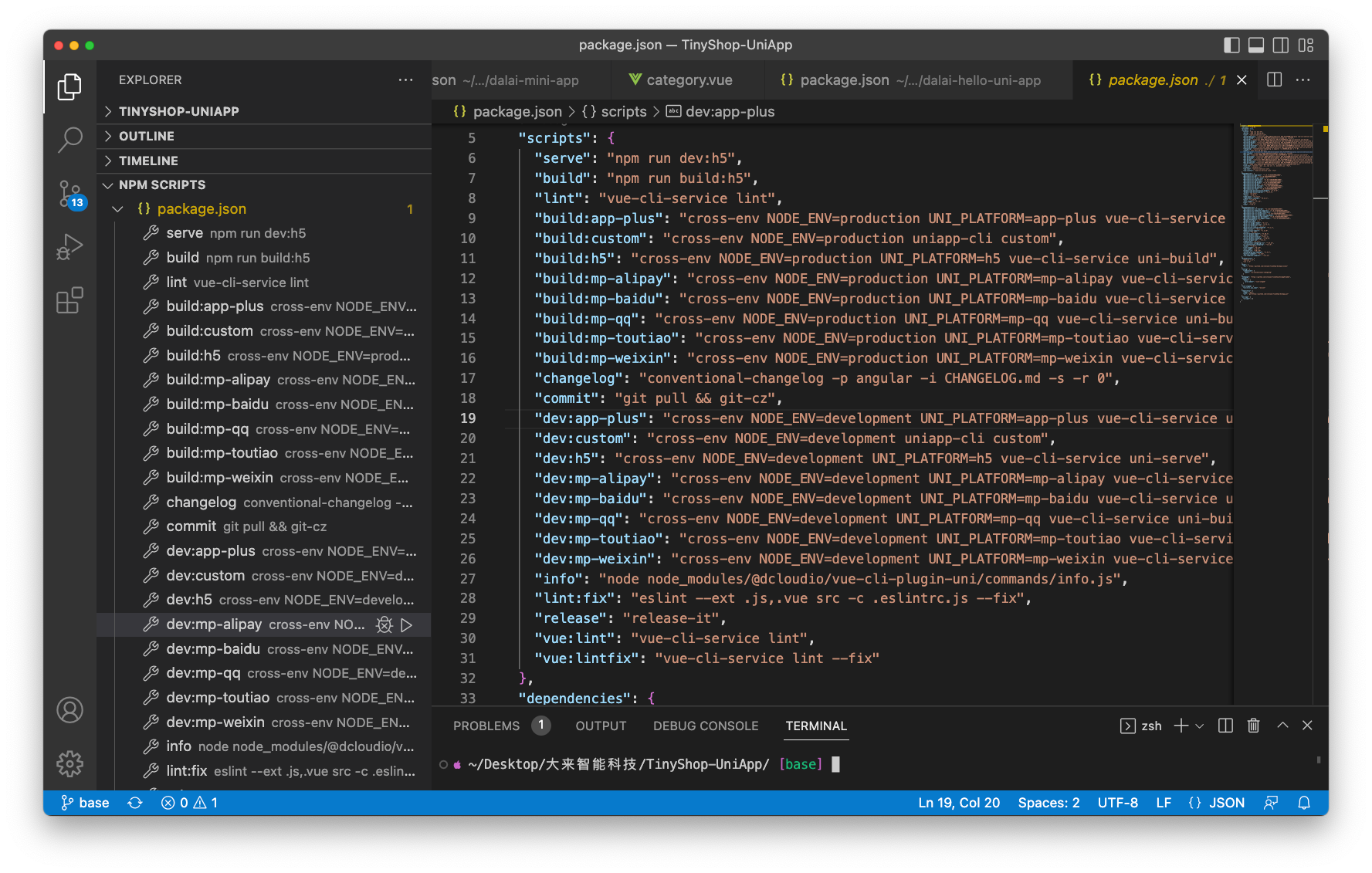1372x873 pixels.
Task: Toggle the primary side bar layout button
Action: (x=1232, y=45)
